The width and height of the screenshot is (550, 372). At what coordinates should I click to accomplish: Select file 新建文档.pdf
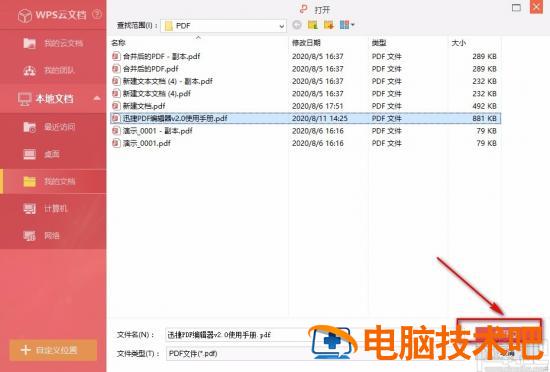pyautogui.click(x=144, y=106)
